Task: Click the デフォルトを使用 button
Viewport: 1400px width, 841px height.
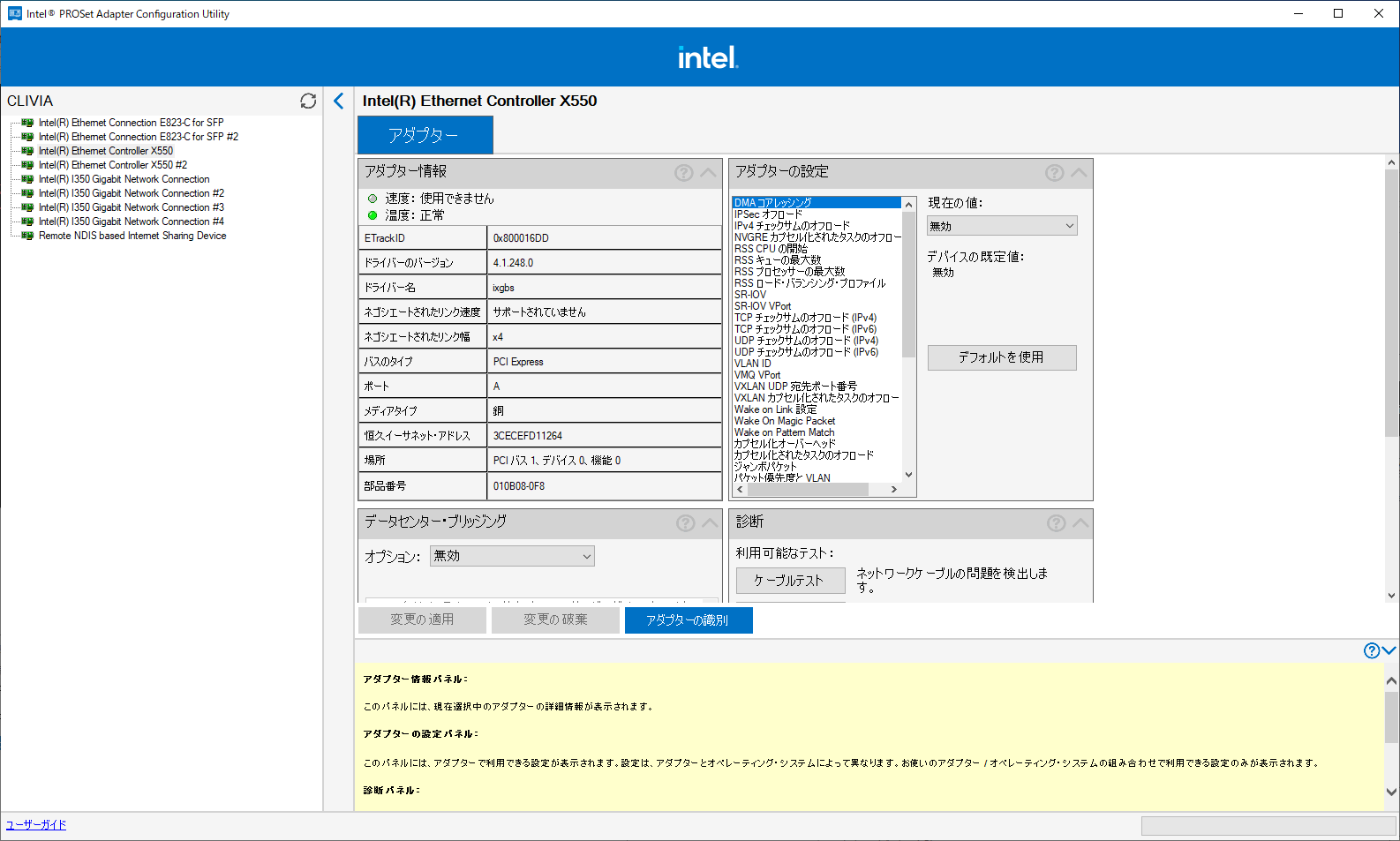Action: (x=1002, y=357)
